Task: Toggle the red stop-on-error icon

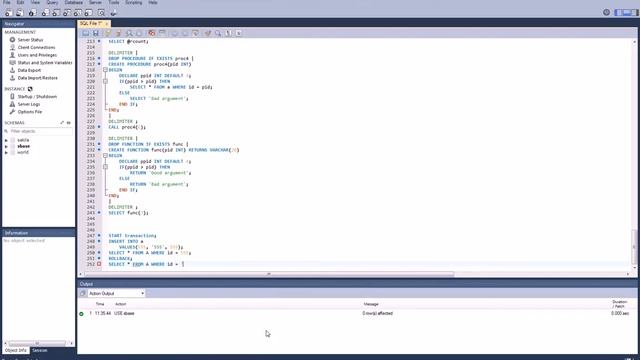Action: (152, 33)
